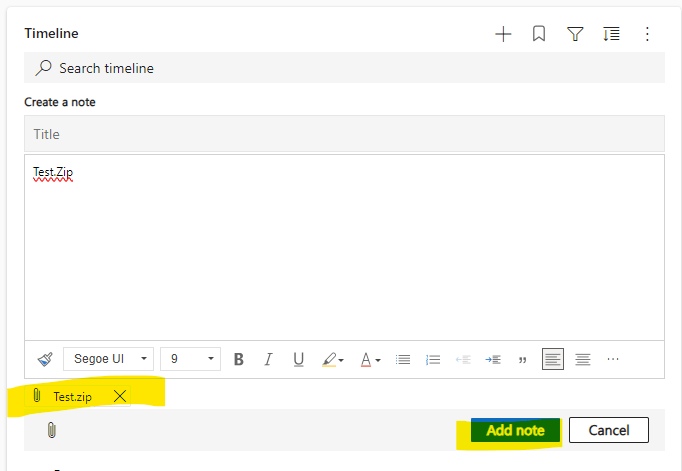
Task: Click the Add note button
Action: pyautogui.click(x=515, y=430)
